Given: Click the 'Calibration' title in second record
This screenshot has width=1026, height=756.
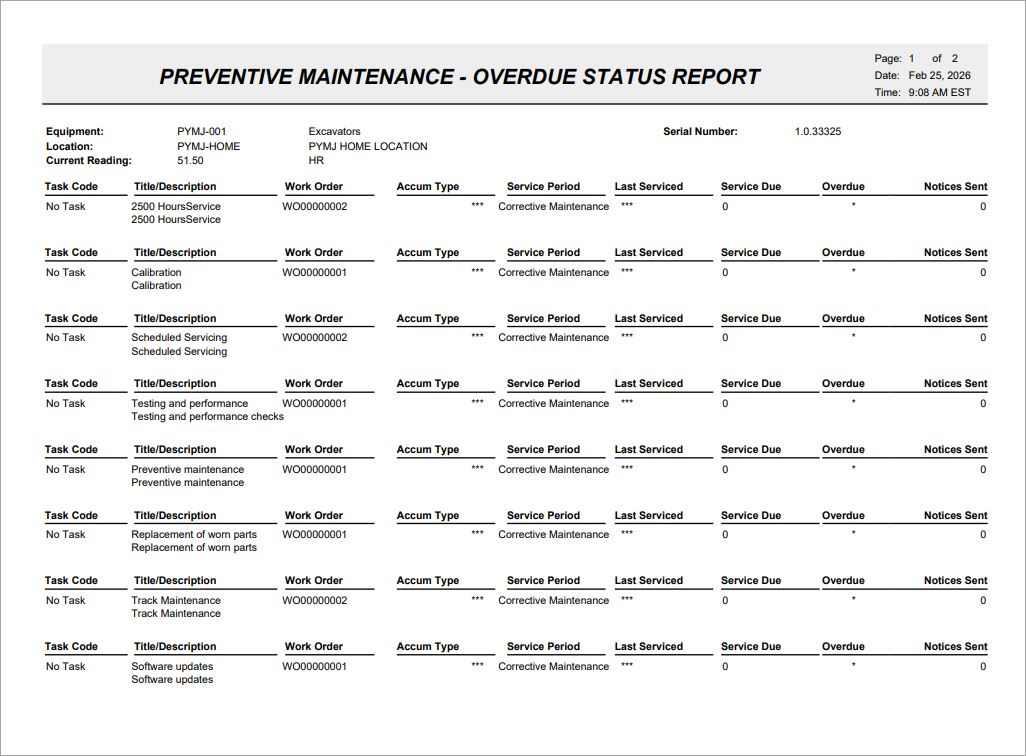Looking at the screenshot, I should coord(156,272).
